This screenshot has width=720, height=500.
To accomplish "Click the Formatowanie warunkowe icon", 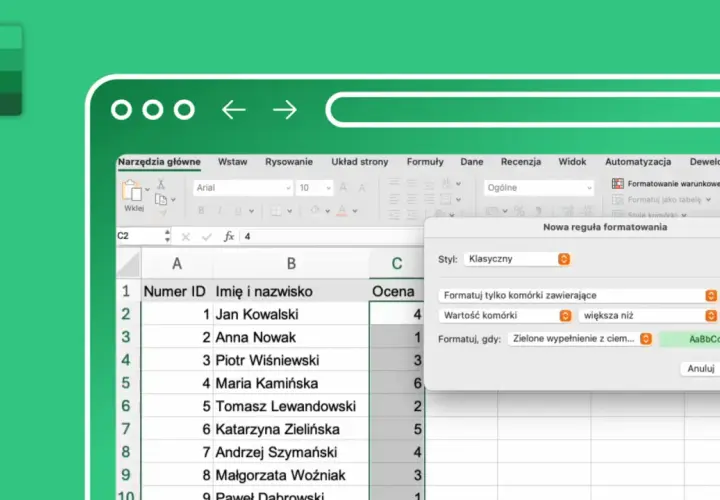I will (618, 183).
